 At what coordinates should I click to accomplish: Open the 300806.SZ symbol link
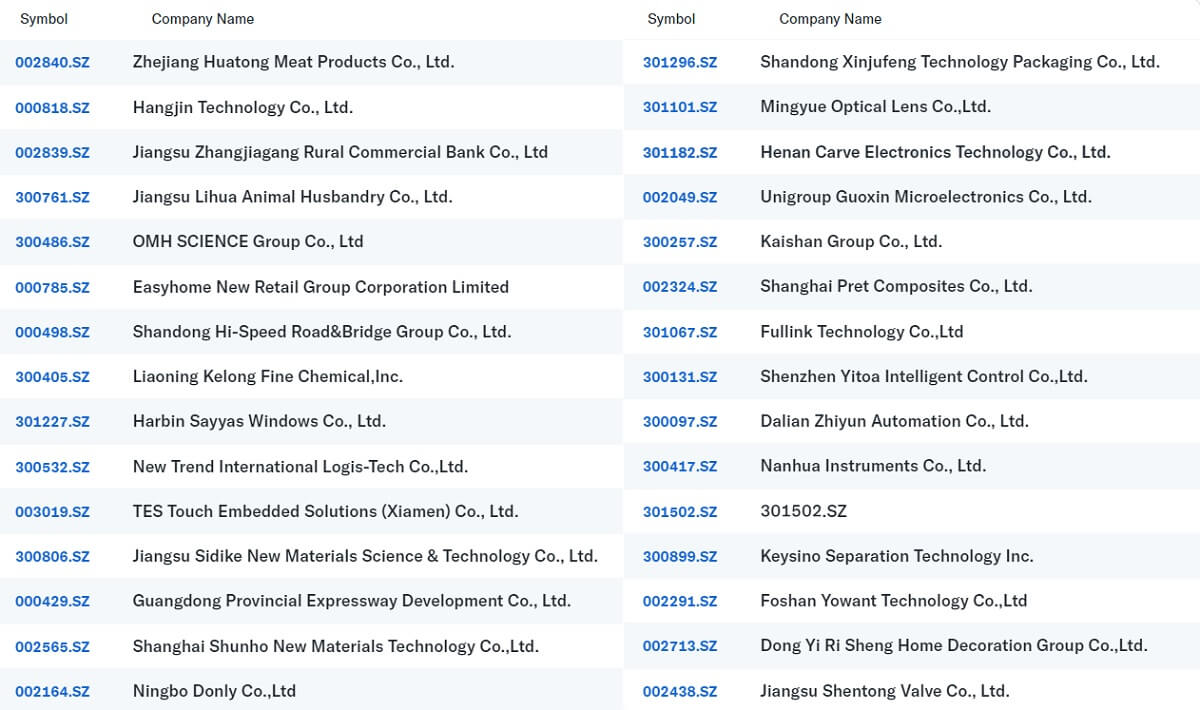point(52,557)
